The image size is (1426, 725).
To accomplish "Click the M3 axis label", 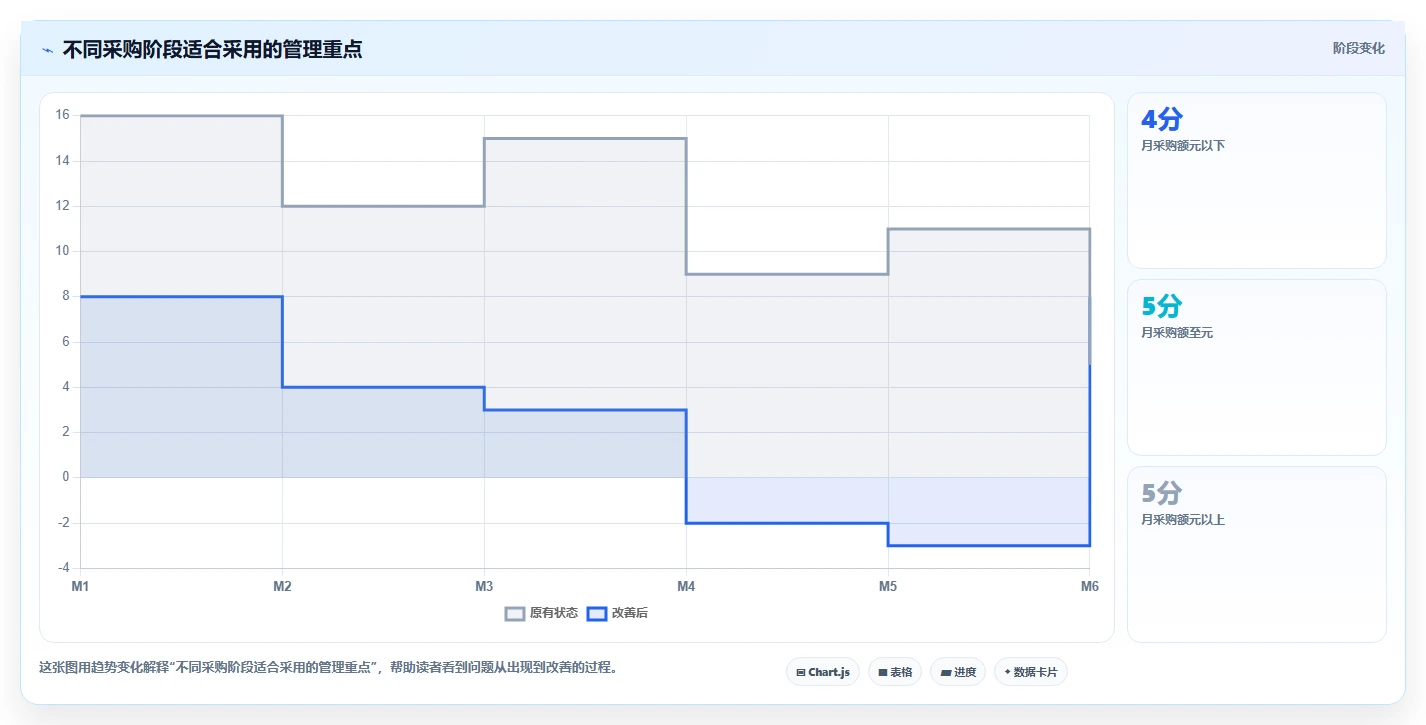I will (x=484, y=587).
